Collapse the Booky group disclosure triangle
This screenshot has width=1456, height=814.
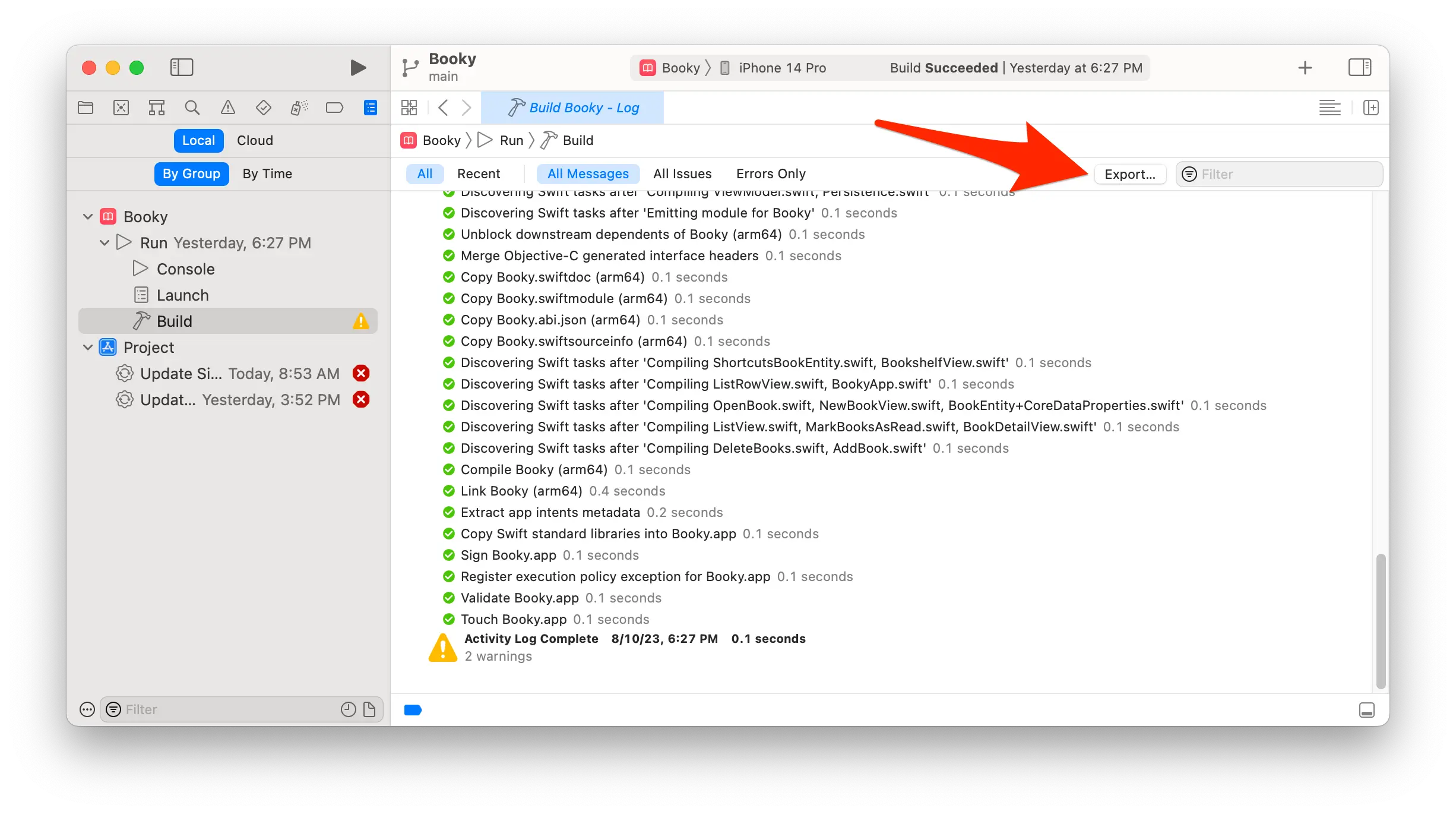(x=88, y=216)
